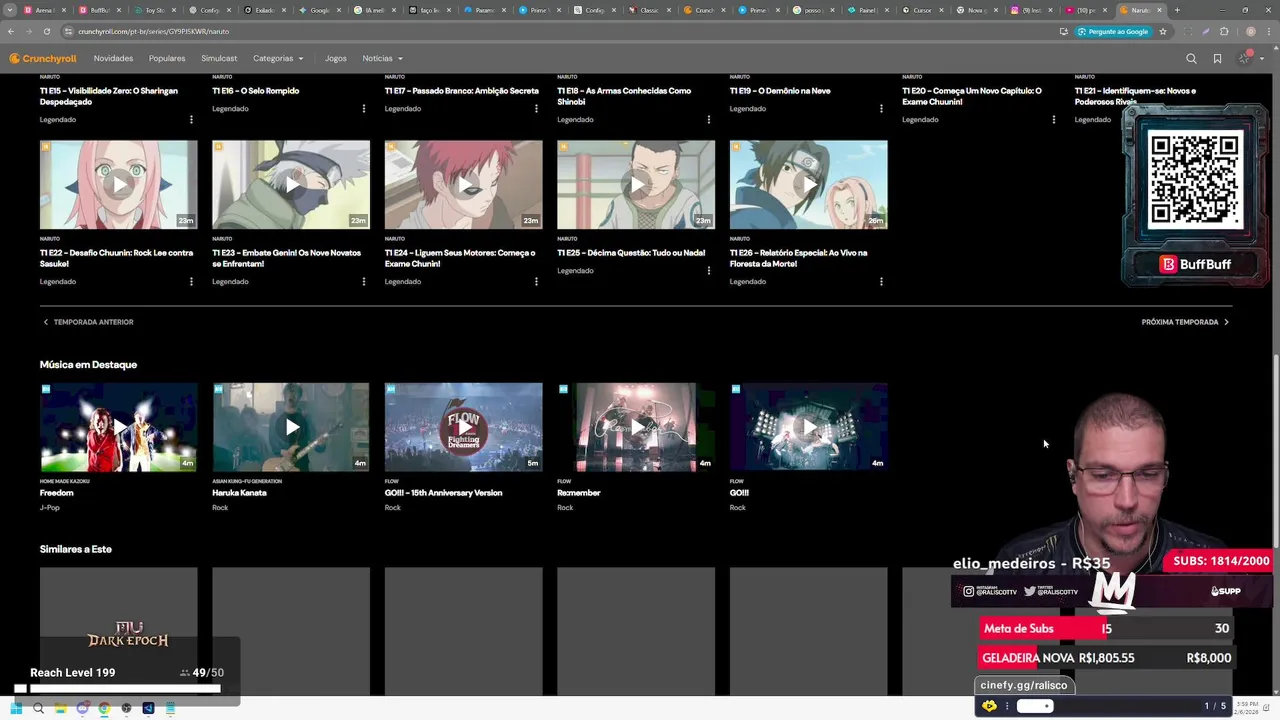Viewport: 1280px width, 720px height.
Task: Open more options for T1 E24 episode
Action: click(x=536, y=281)
